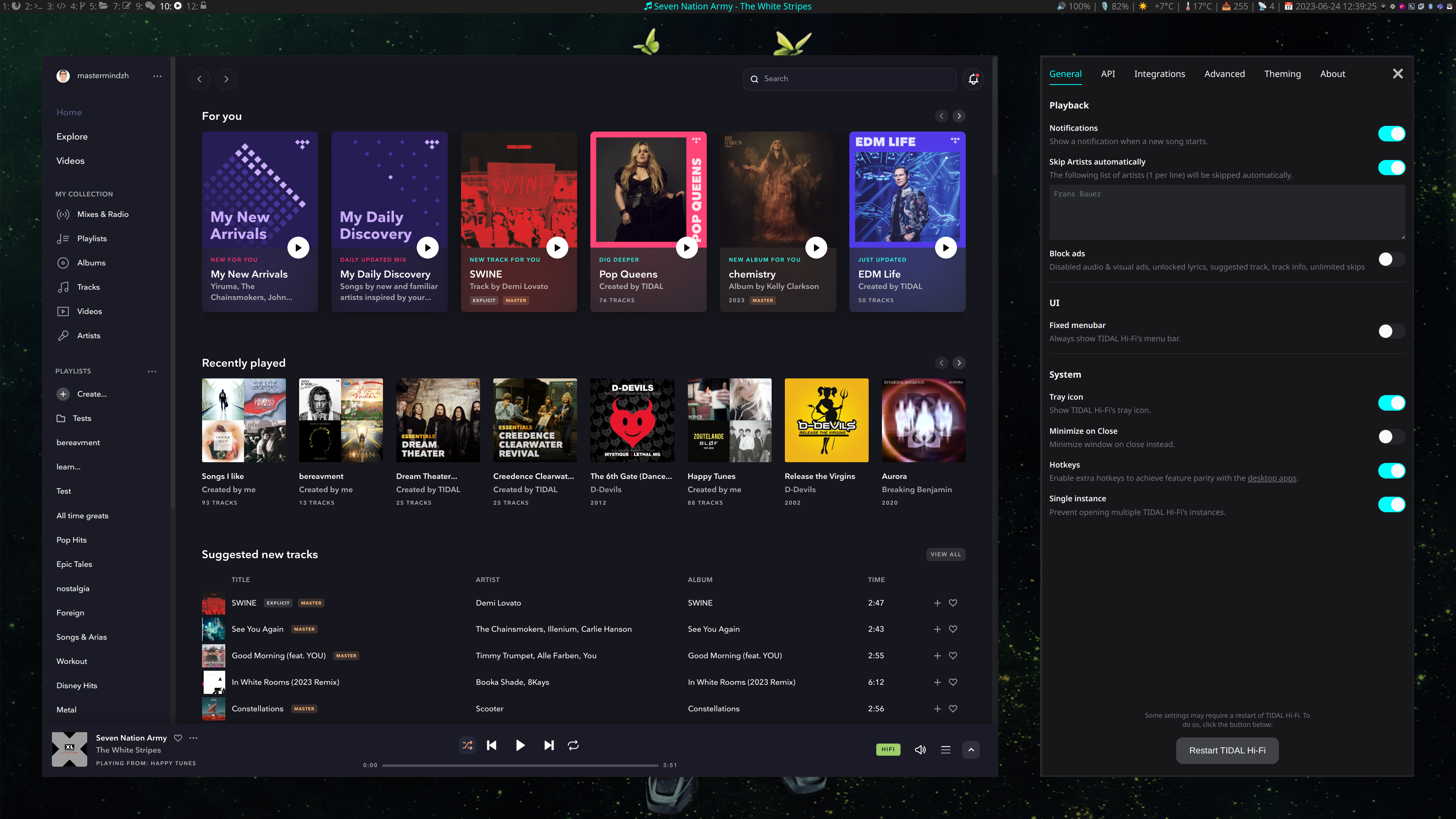Image resolution: width=1456 pixels, height=819 pixels.
Task: Open the notification bell
Action: point(973,78)
